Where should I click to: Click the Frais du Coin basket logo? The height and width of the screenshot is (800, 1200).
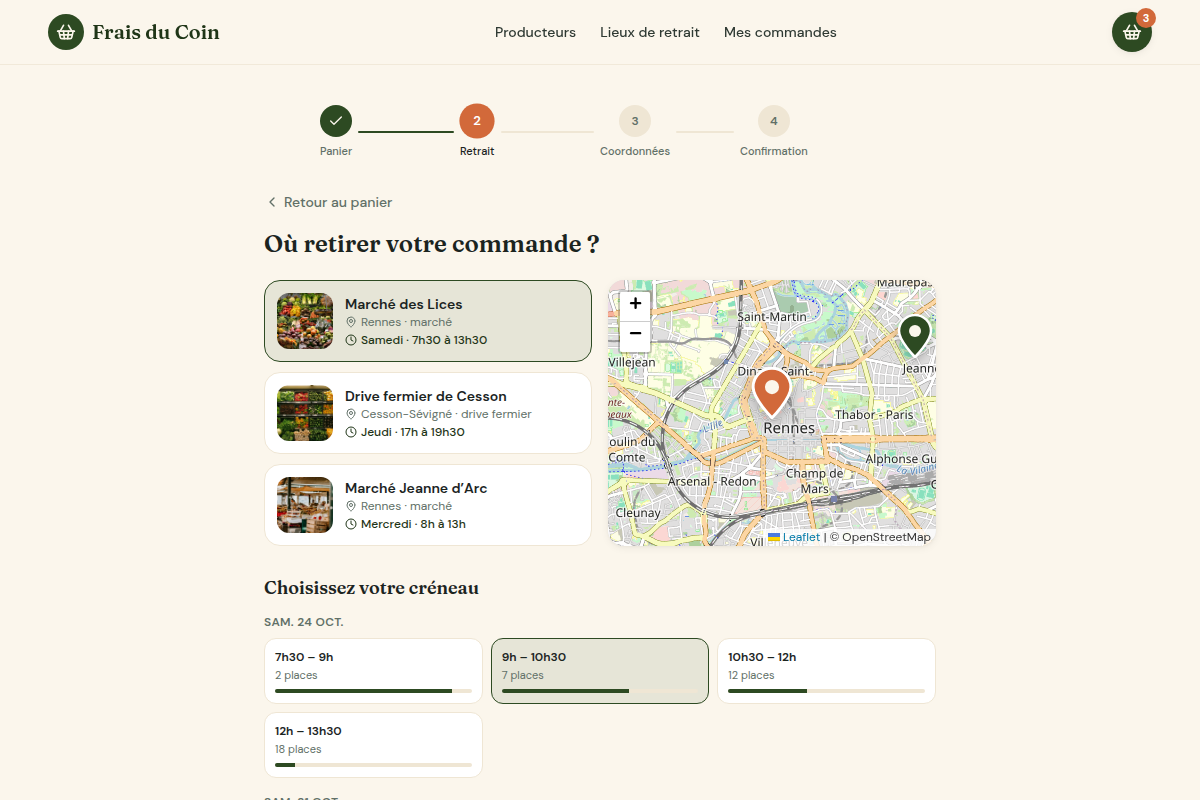(66, 32)
